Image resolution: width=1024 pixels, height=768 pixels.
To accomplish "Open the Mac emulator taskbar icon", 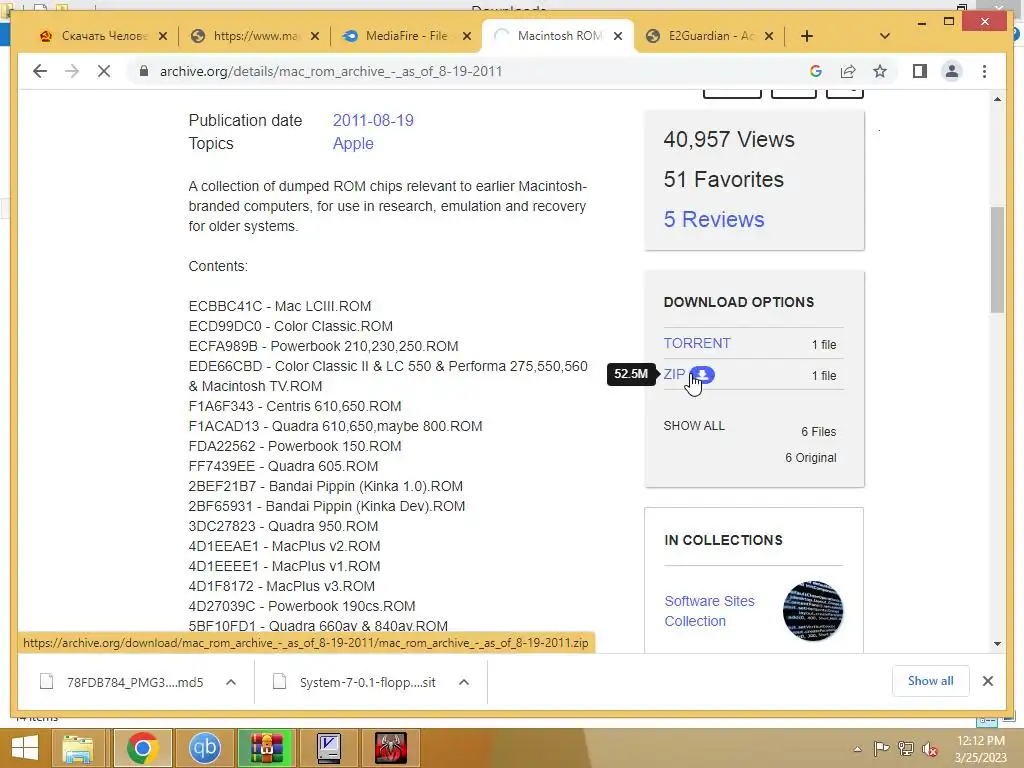I will (x=328, y=748).
